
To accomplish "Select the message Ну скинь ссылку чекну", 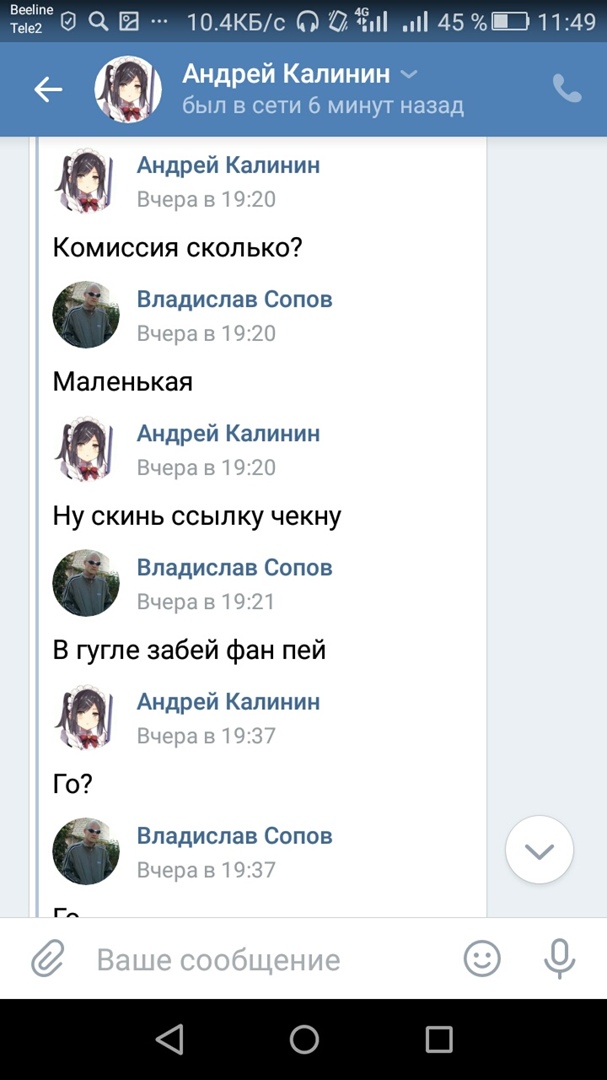I will click(197, 516).
